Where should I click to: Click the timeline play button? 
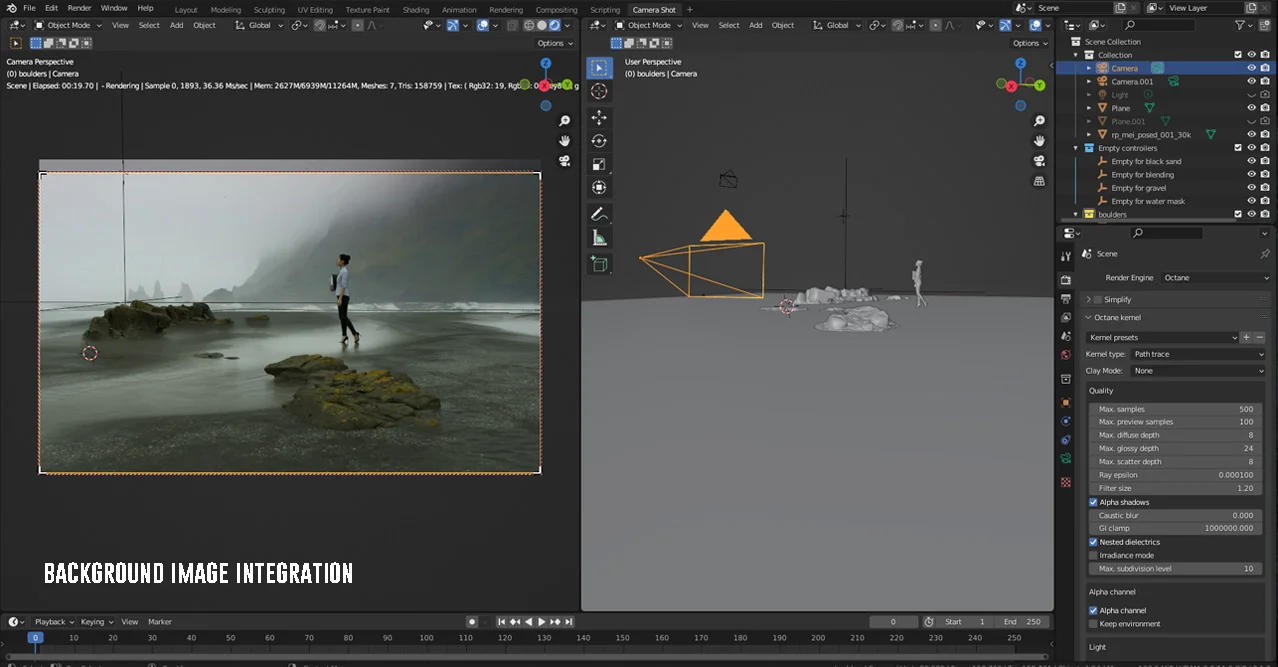pyautogui.click(x=540, y=621)
